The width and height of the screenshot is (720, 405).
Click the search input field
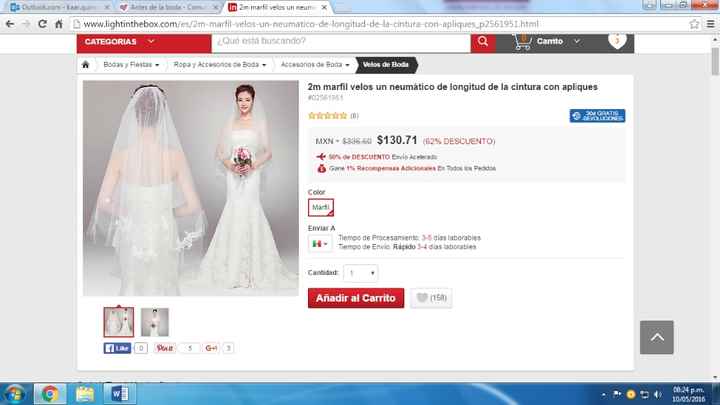[x=341, y=41]
